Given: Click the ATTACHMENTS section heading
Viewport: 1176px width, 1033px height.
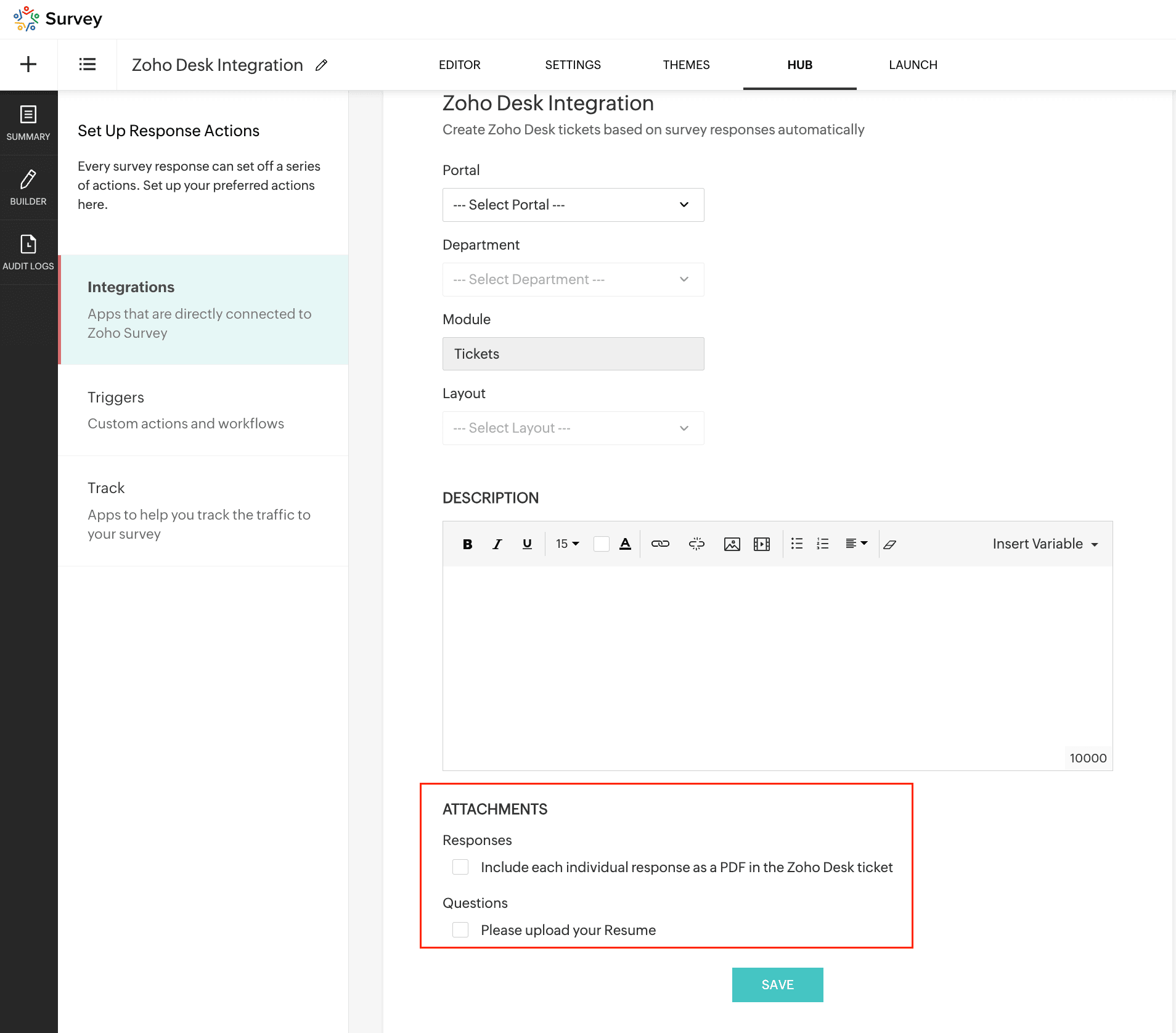Looking at the screenshot, I should pos(495,809).
